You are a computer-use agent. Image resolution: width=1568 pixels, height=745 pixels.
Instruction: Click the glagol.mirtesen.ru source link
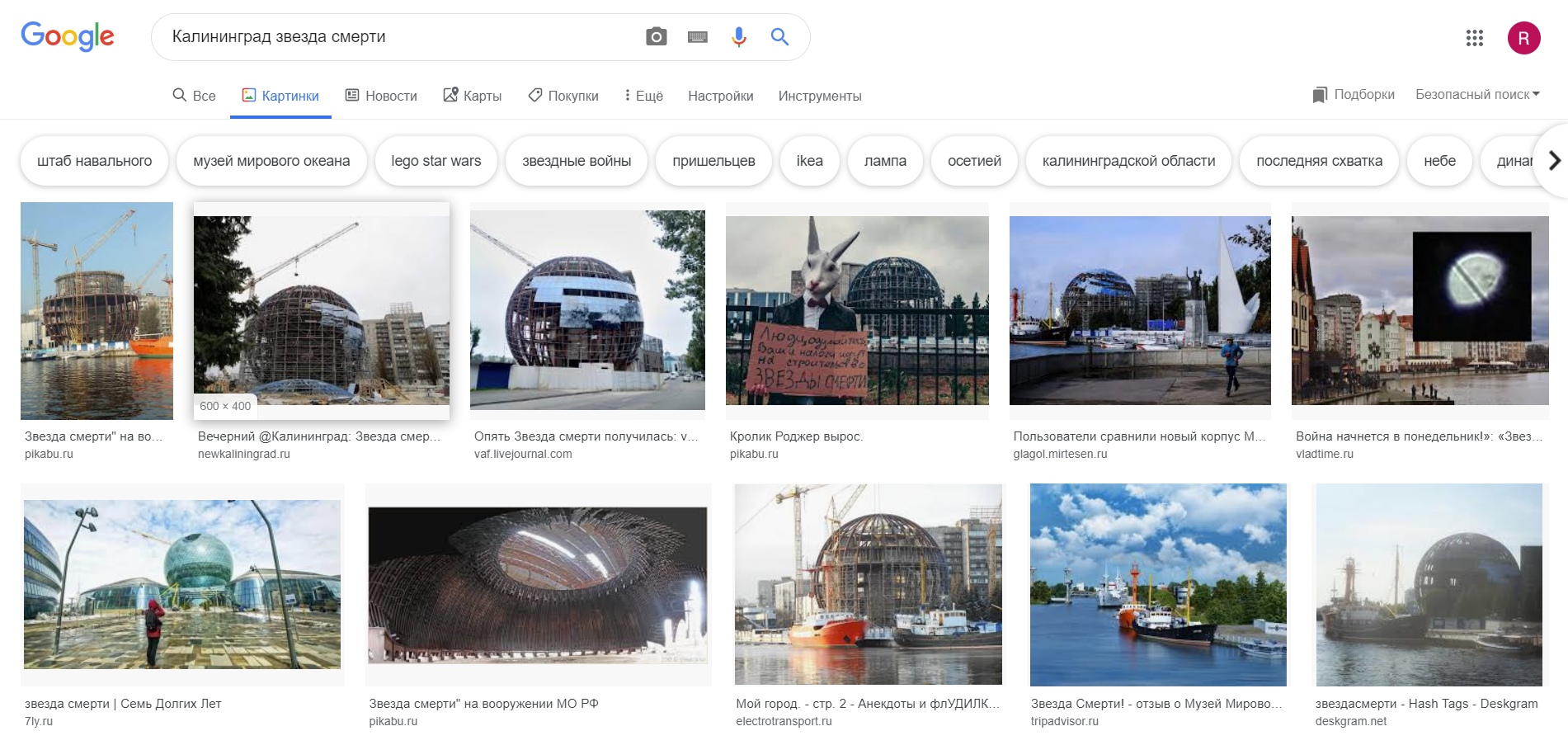click(1061, 454)
